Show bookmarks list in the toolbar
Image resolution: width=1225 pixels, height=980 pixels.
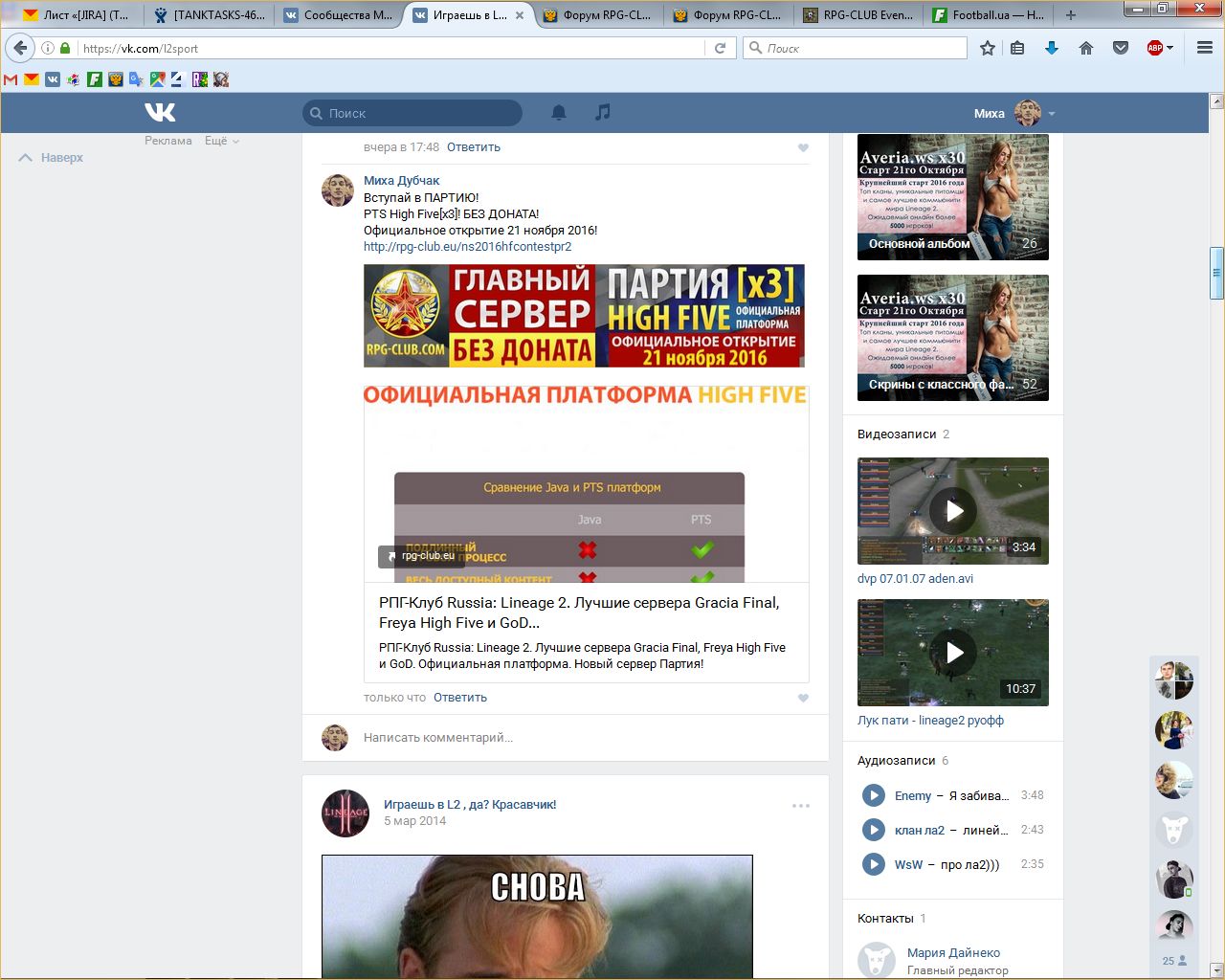point(1018,48)
